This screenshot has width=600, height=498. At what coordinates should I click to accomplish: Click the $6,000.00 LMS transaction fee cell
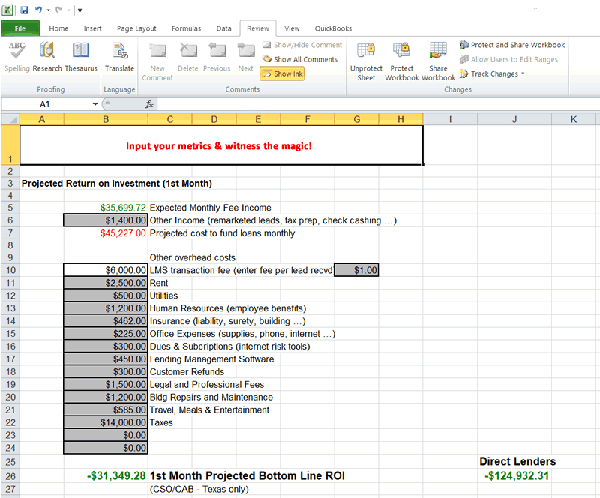click(106, 270)
